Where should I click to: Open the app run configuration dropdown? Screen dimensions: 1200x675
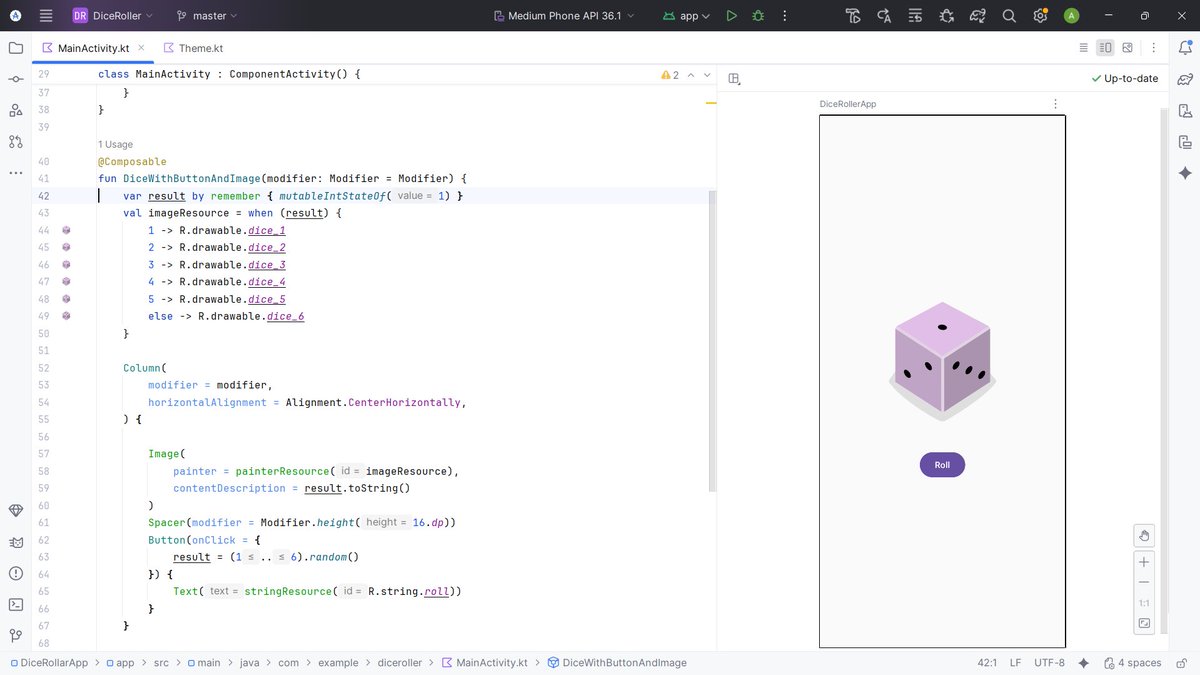(685, 15)
